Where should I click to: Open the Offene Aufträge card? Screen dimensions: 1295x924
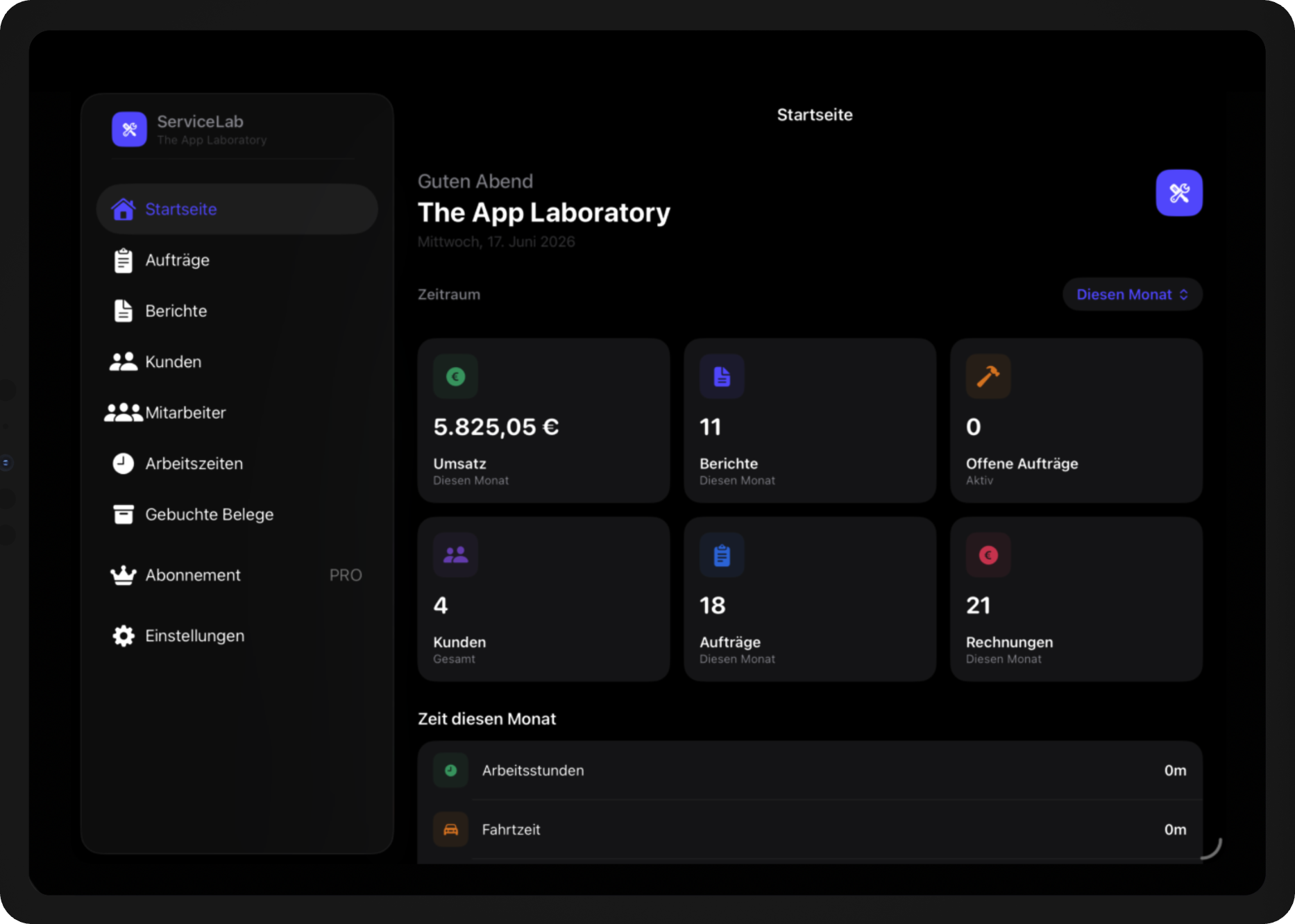pyautogui.click(x=1076, y=420)
